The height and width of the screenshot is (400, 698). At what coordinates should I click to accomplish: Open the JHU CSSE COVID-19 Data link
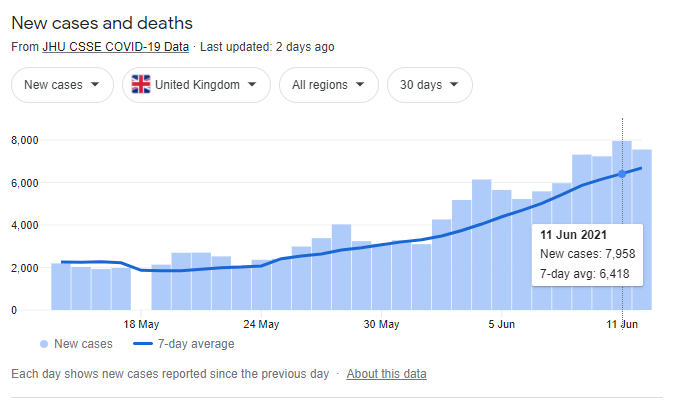tap(115, 46)
